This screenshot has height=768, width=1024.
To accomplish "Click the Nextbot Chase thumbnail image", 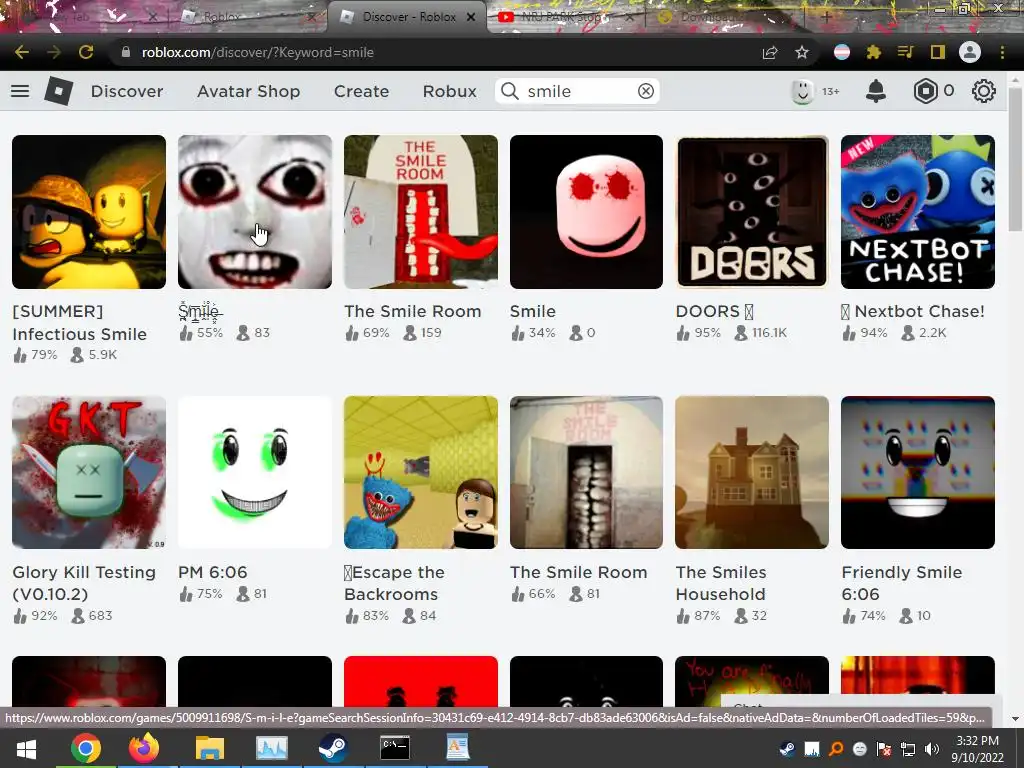I will (x=918, y=212).
